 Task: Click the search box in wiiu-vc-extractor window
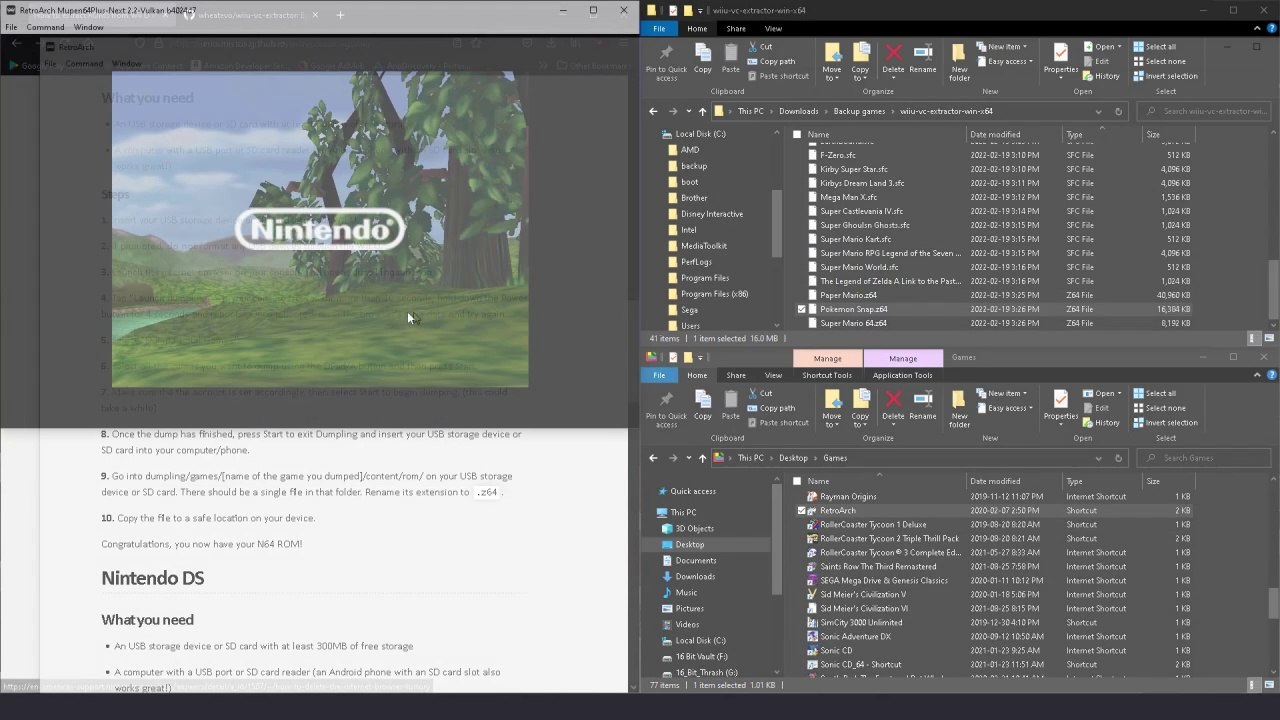[x=1205, y=111]
